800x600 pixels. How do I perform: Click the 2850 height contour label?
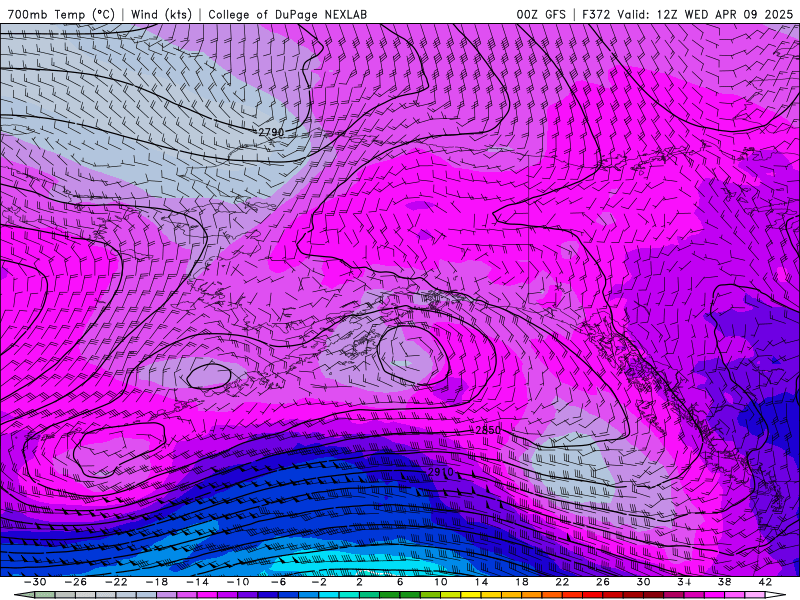488,430
